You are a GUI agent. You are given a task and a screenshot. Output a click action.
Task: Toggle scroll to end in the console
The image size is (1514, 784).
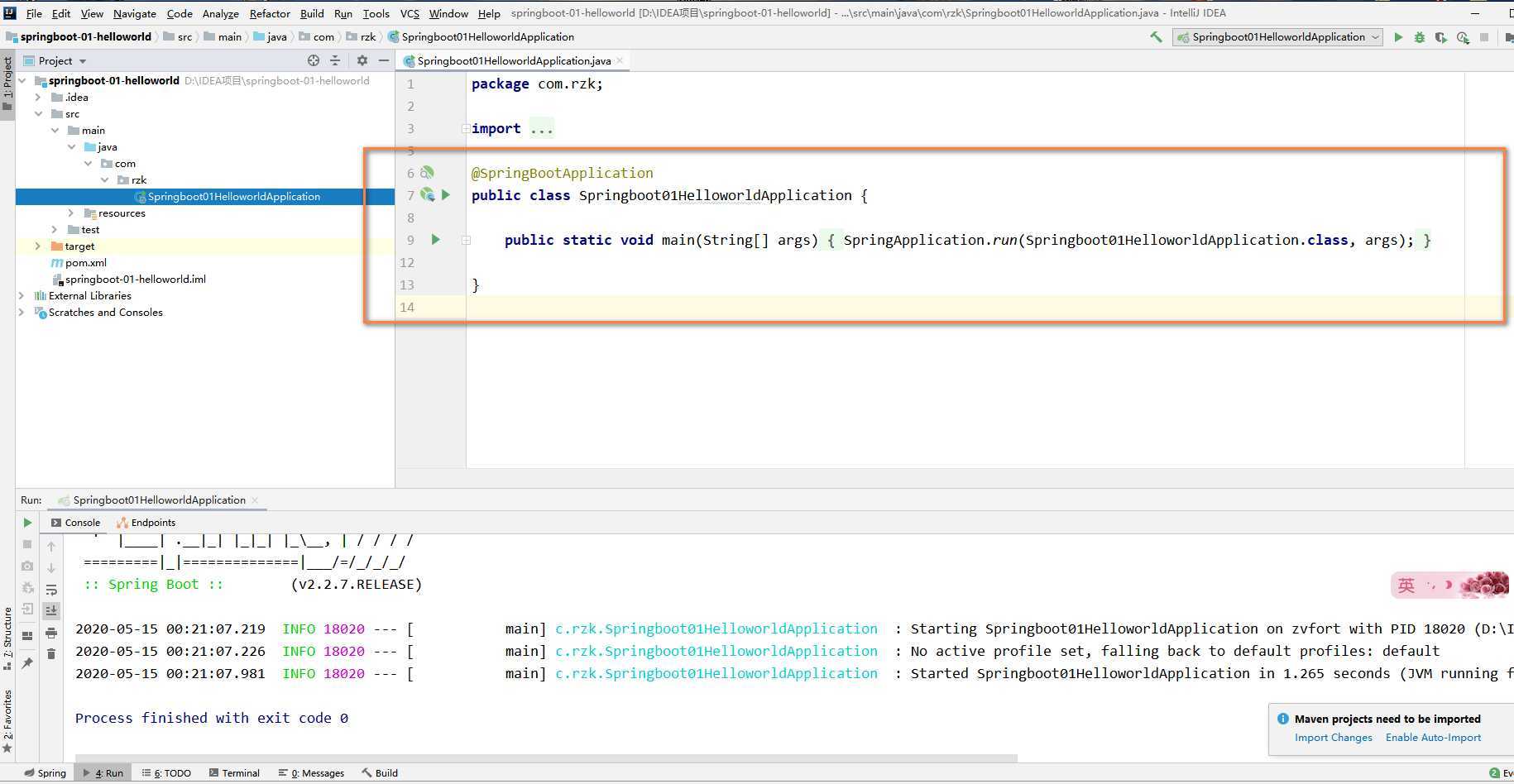[x=51, y=610]
